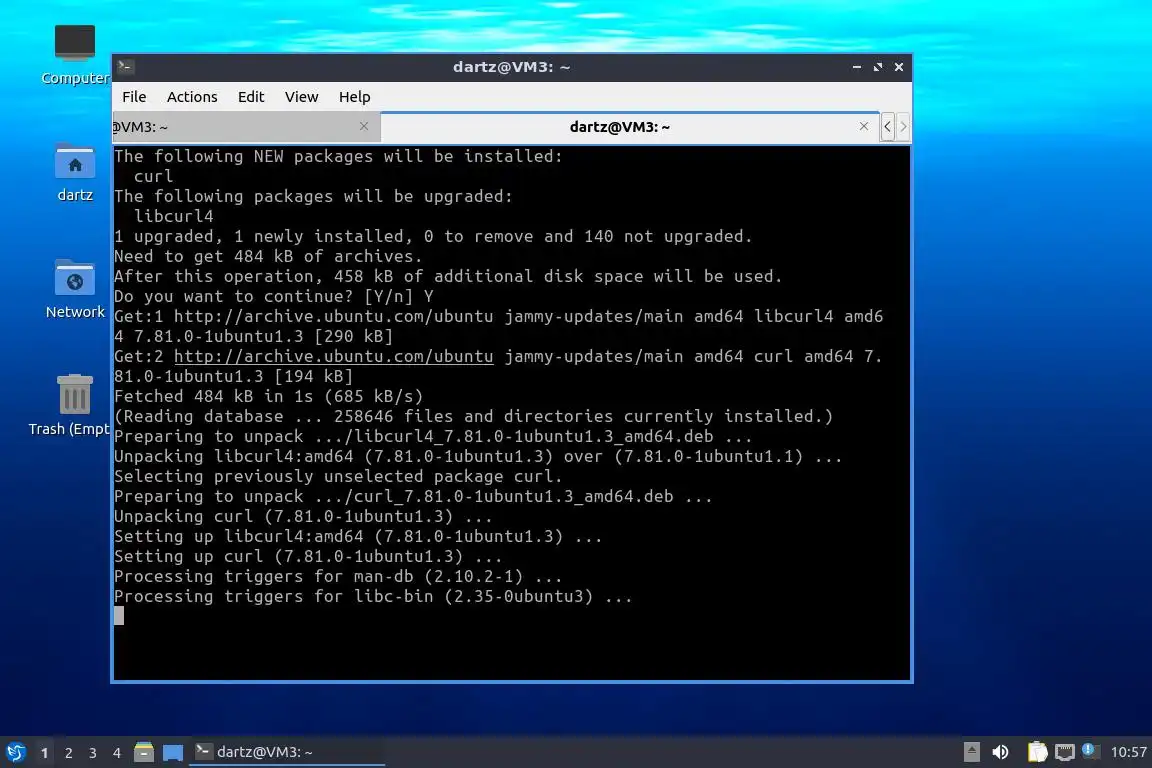
Task: Click the 'Setting up curl' output line
Action: [x=308, y=556]
